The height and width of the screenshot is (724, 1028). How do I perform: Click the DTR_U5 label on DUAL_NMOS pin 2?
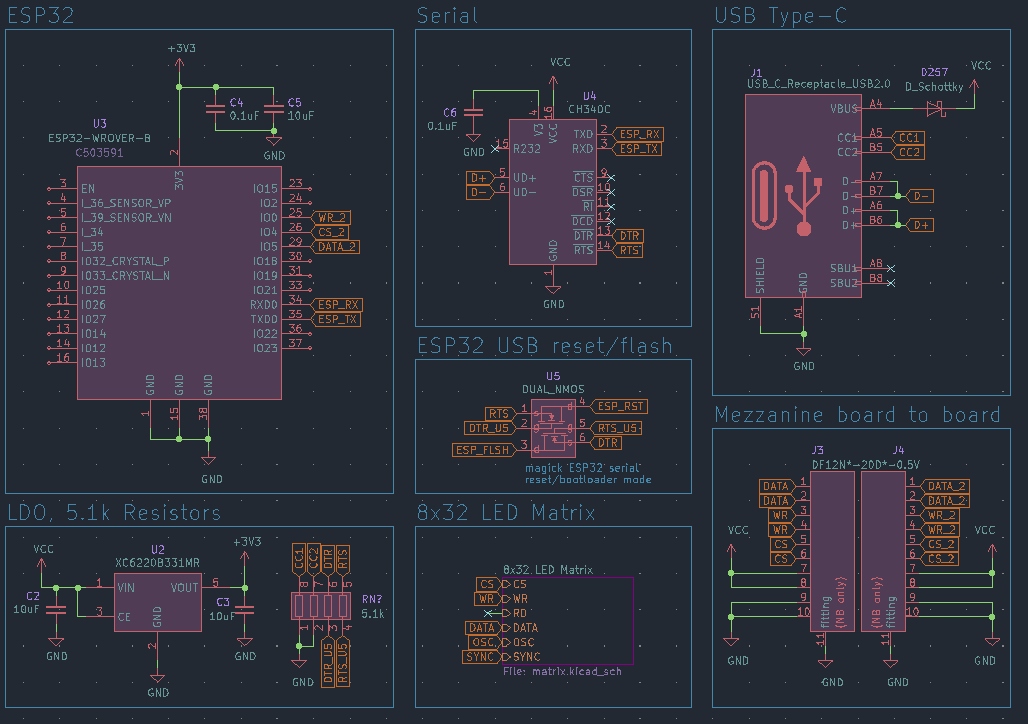point(488,428)
